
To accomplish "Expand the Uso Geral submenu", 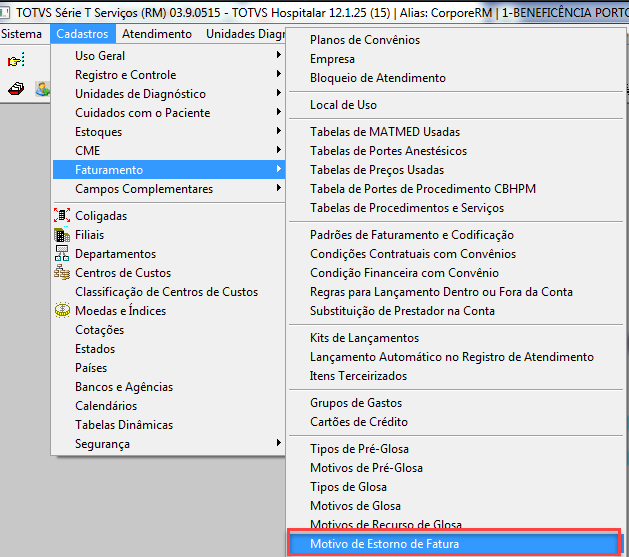I will coord(168,56).
